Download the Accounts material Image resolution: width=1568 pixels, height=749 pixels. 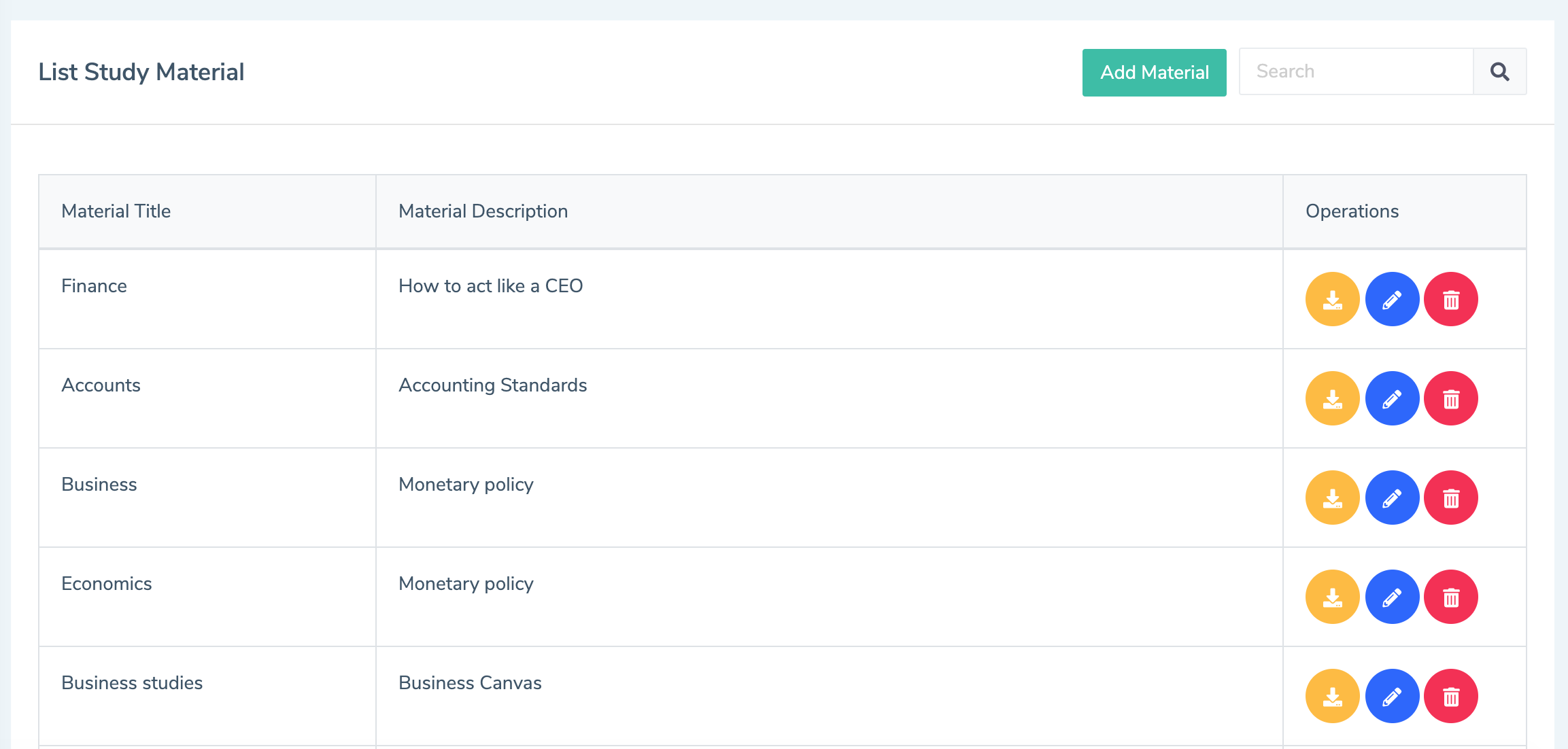point(1332,398)
